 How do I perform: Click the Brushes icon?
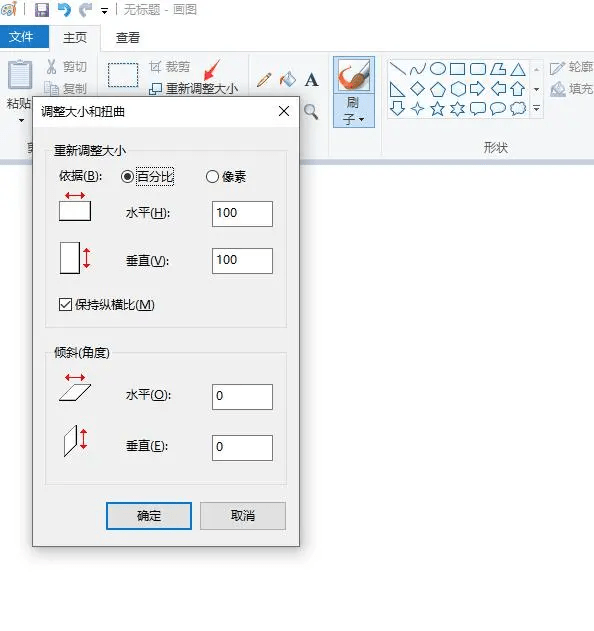pos(354,75)
